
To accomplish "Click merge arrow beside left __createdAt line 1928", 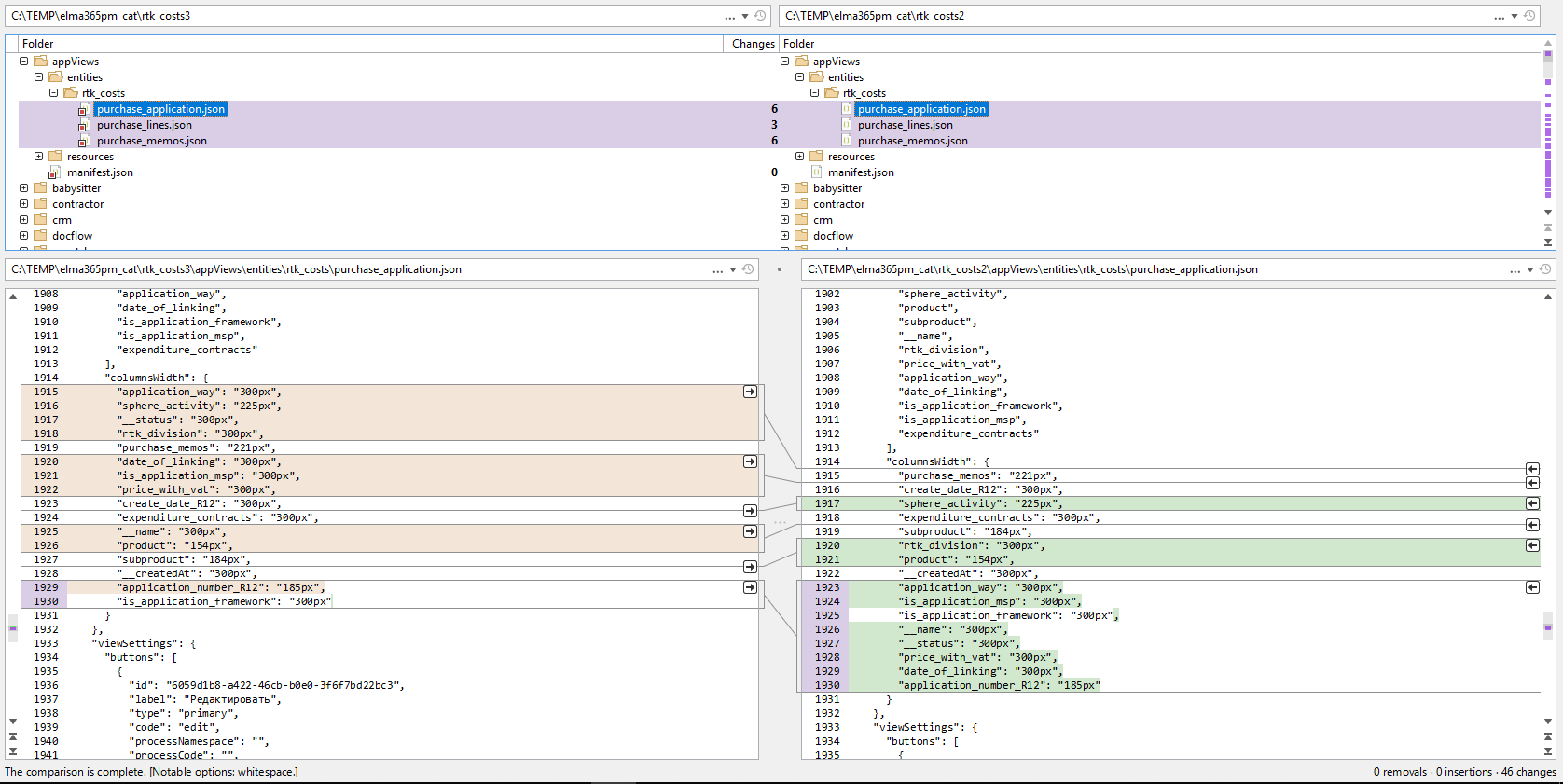I will tap(750, 567).
